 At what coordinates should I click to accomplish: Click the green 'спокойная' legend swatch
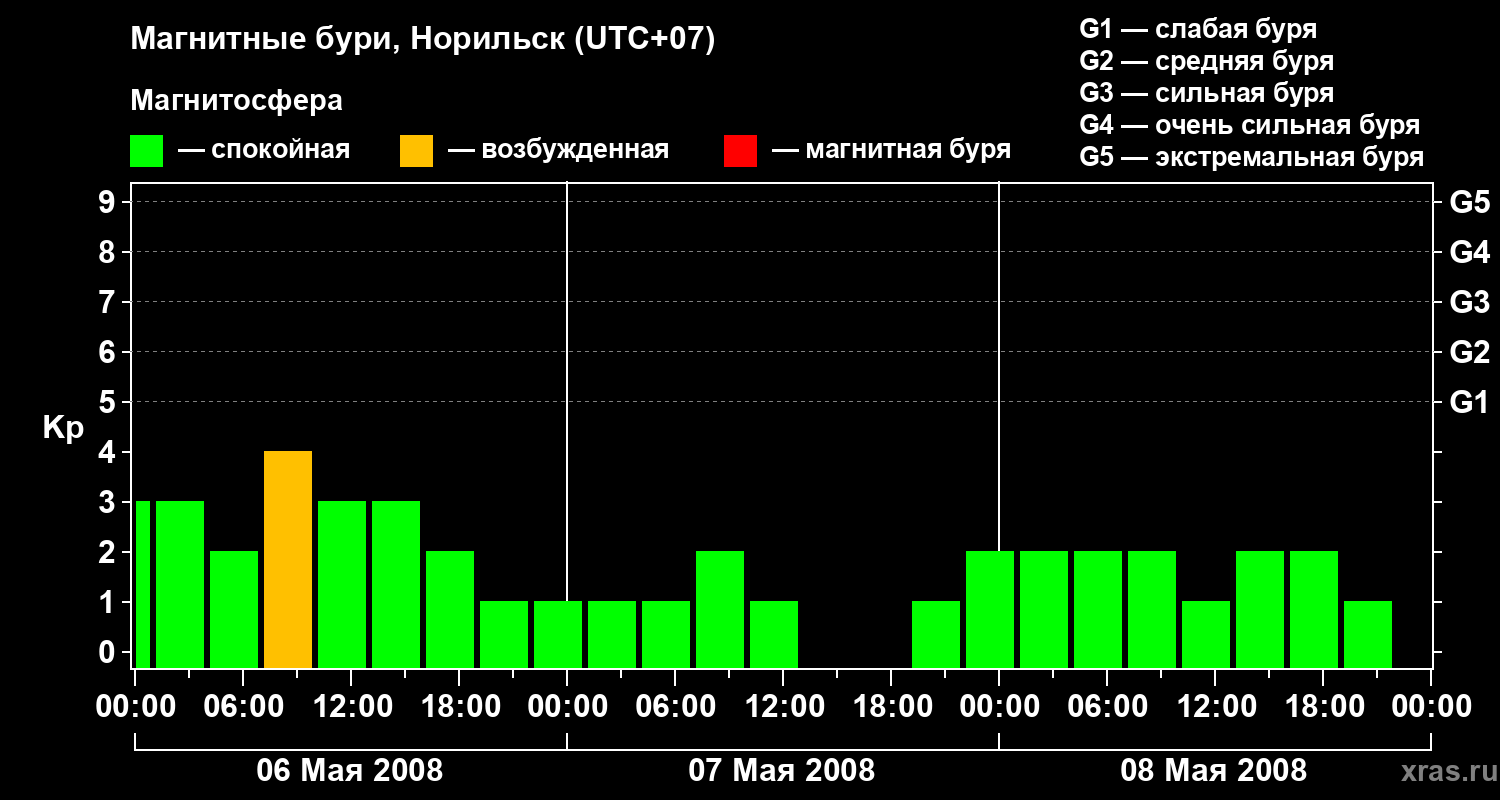(x=147, y=151)
